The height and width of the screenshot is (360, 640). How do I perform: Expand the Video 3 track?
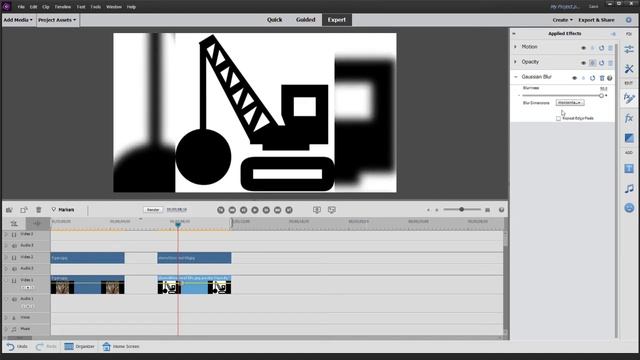[6, 234]
